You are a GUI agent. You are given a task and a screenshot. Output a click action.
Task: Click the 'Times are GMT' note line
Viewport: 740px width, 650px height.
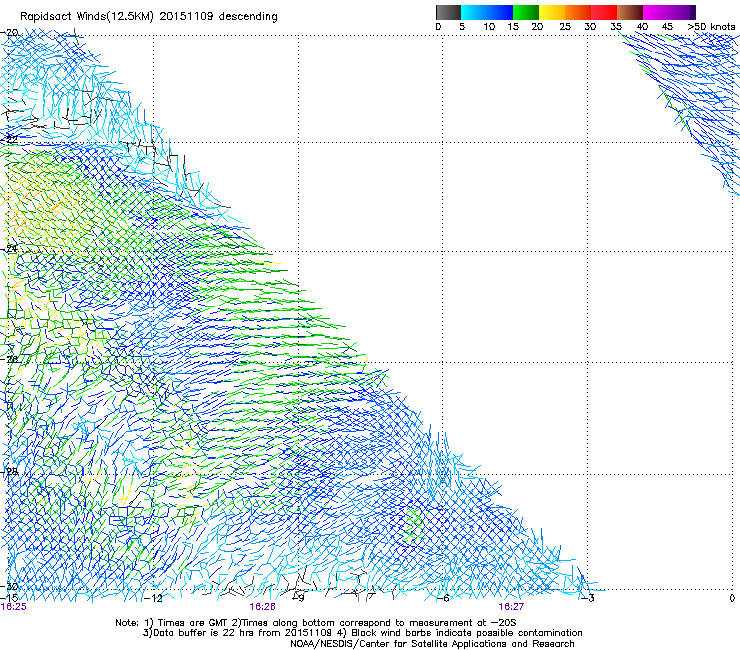(x=316, y=623)
